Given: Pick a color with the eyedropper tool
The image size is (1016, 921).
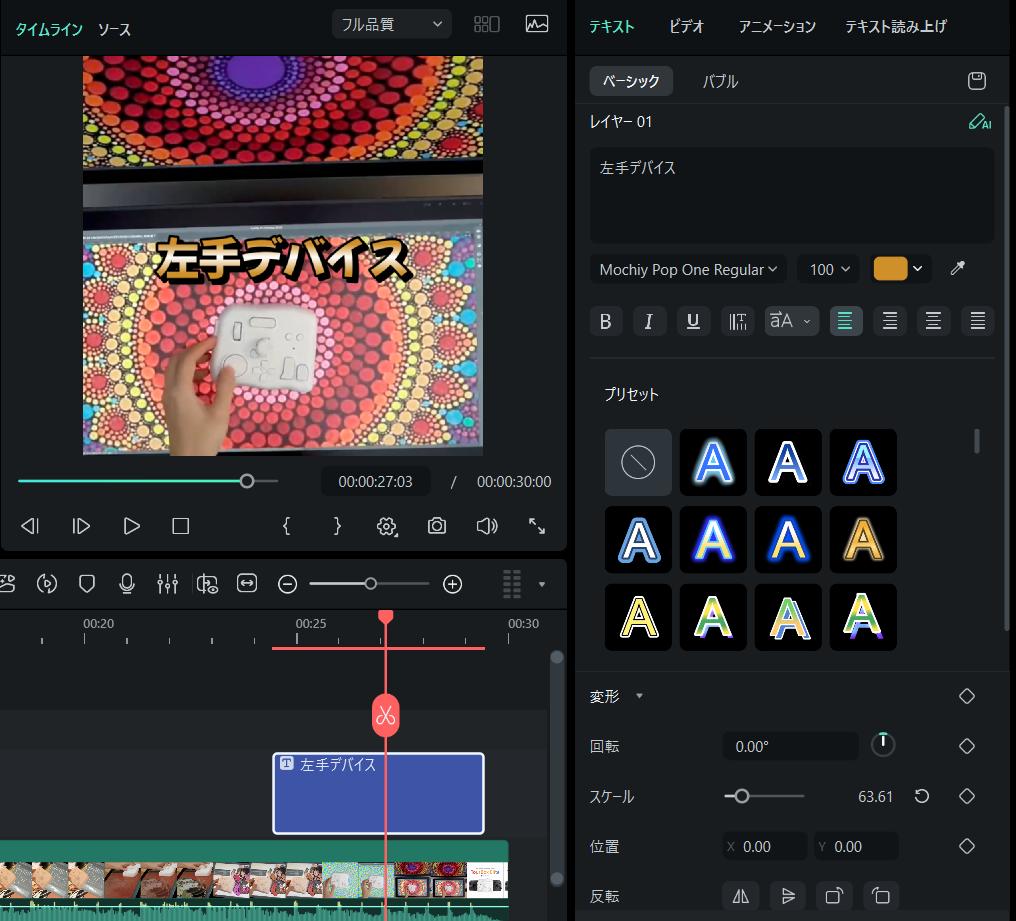Looking at the screenshot, I should 956,268.
